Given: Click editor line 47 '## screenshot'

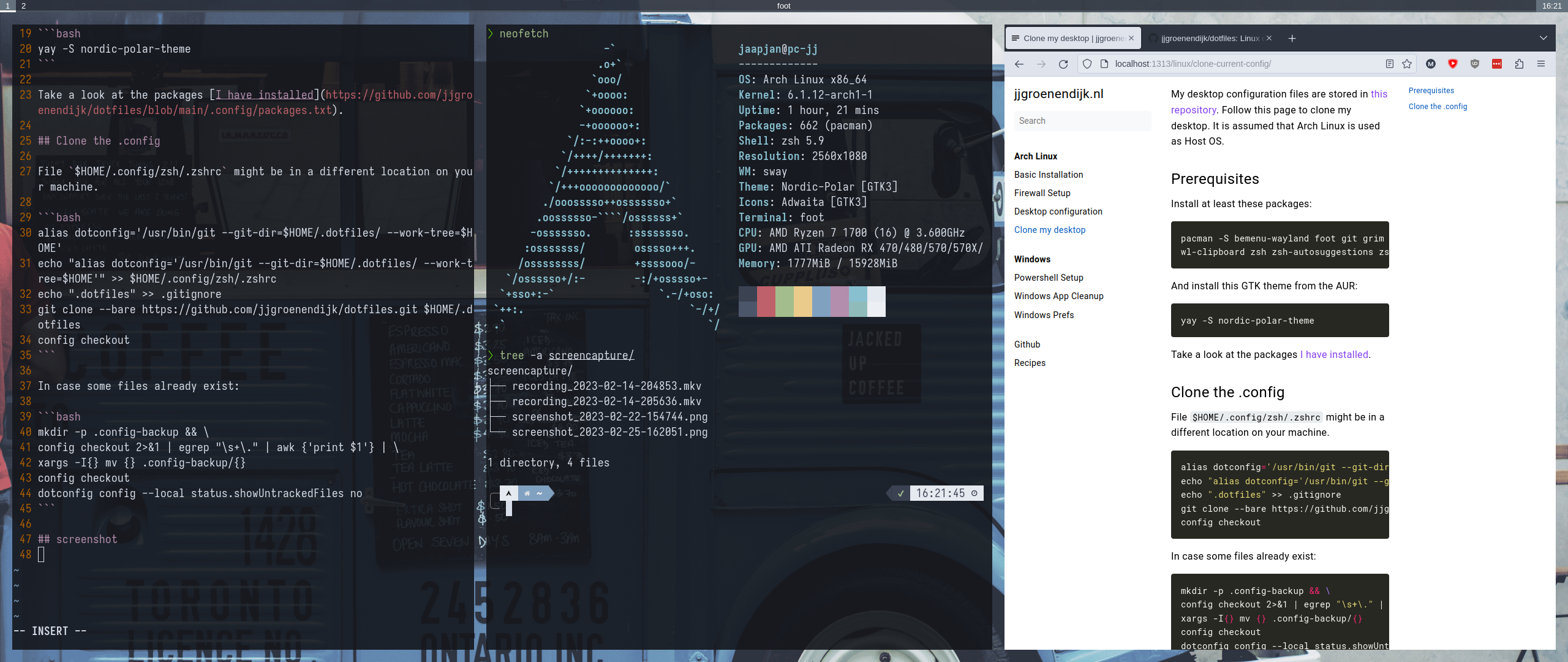Looking at the screenshot, I should pos(77,539).
